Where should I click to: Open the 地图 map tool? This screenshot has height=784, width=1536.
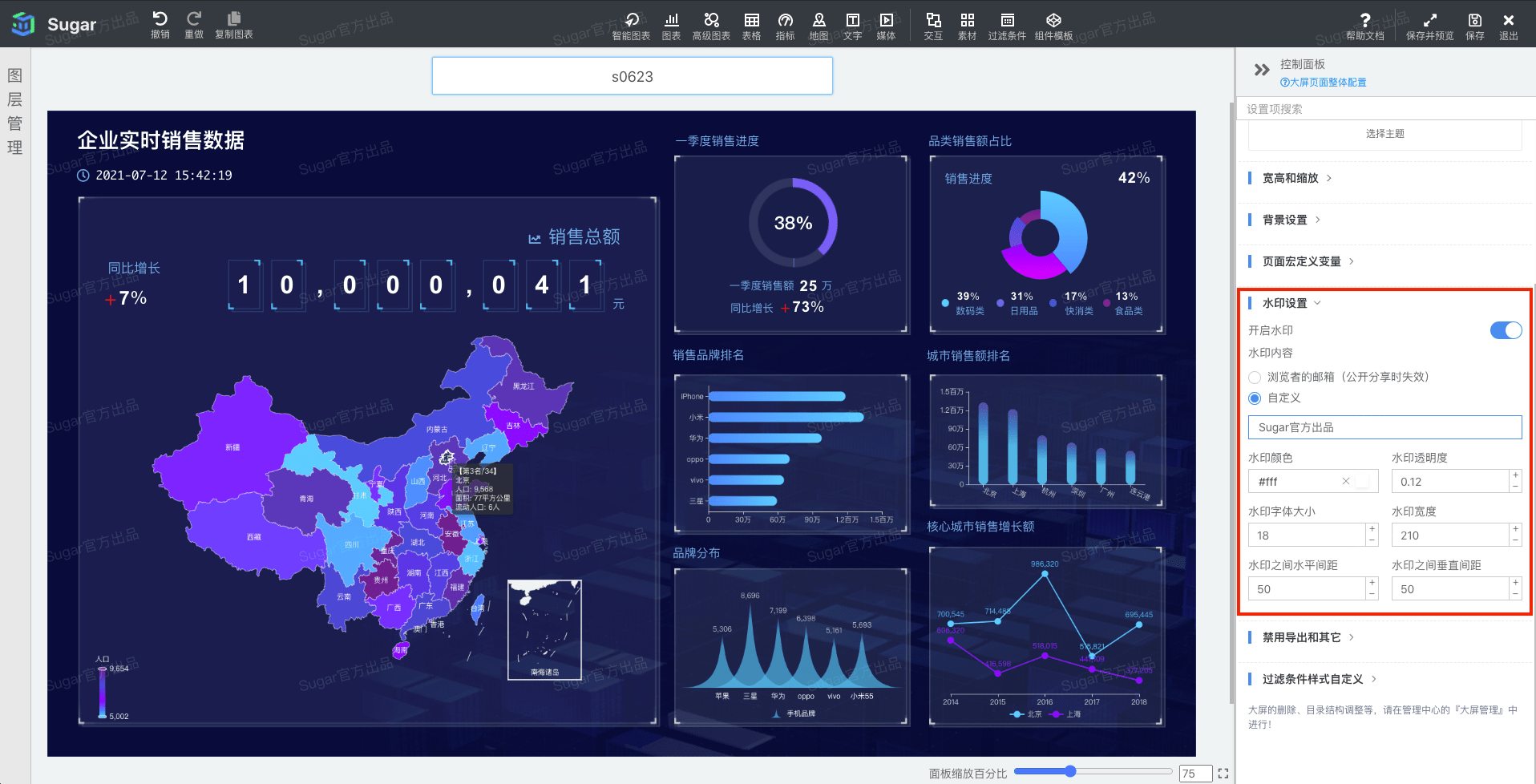pos(819,26)
